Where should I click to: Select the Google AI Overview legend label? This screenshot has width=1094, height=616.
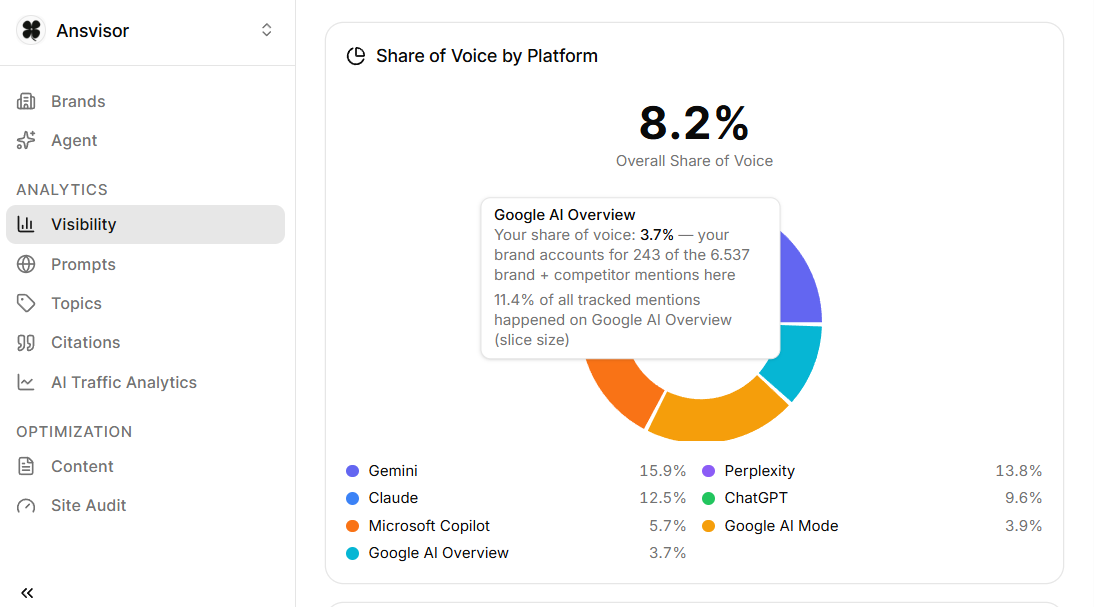(x=438, y=553)
